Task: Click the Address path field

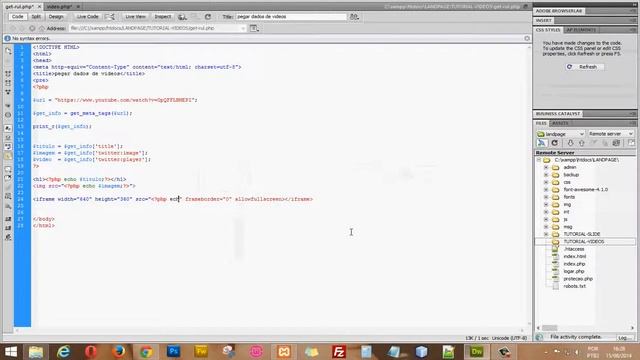Action: click(157, 28)
